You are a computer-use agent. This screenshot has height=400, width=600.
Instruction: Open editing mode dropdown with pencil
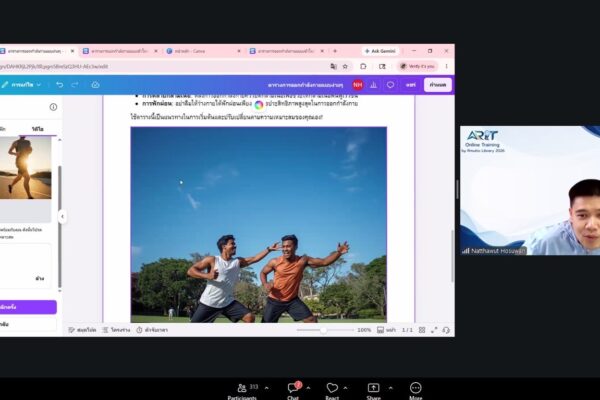pos(21,85)
